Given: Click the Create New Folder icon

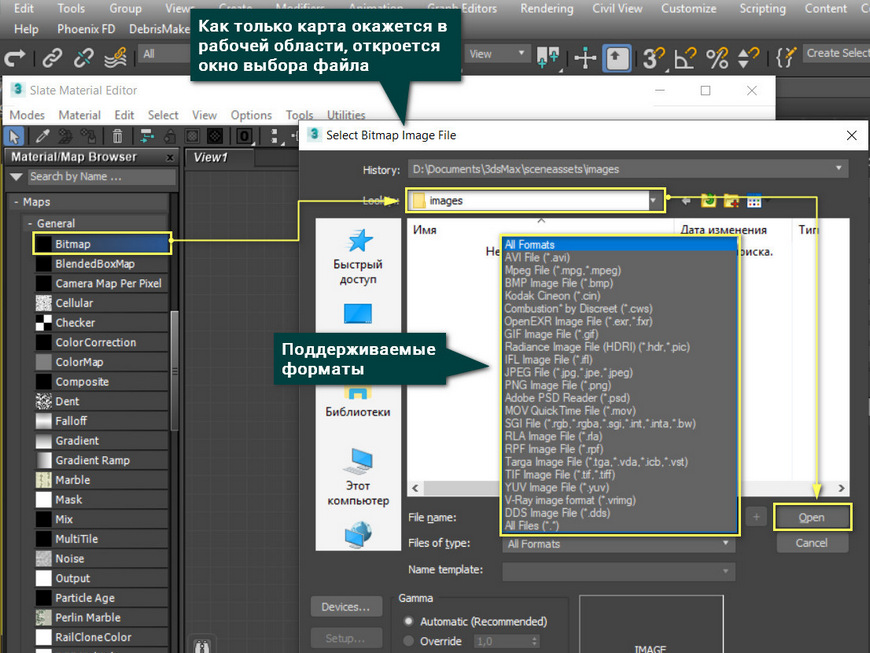Looking at the screenshot, I should click(731, 201).
